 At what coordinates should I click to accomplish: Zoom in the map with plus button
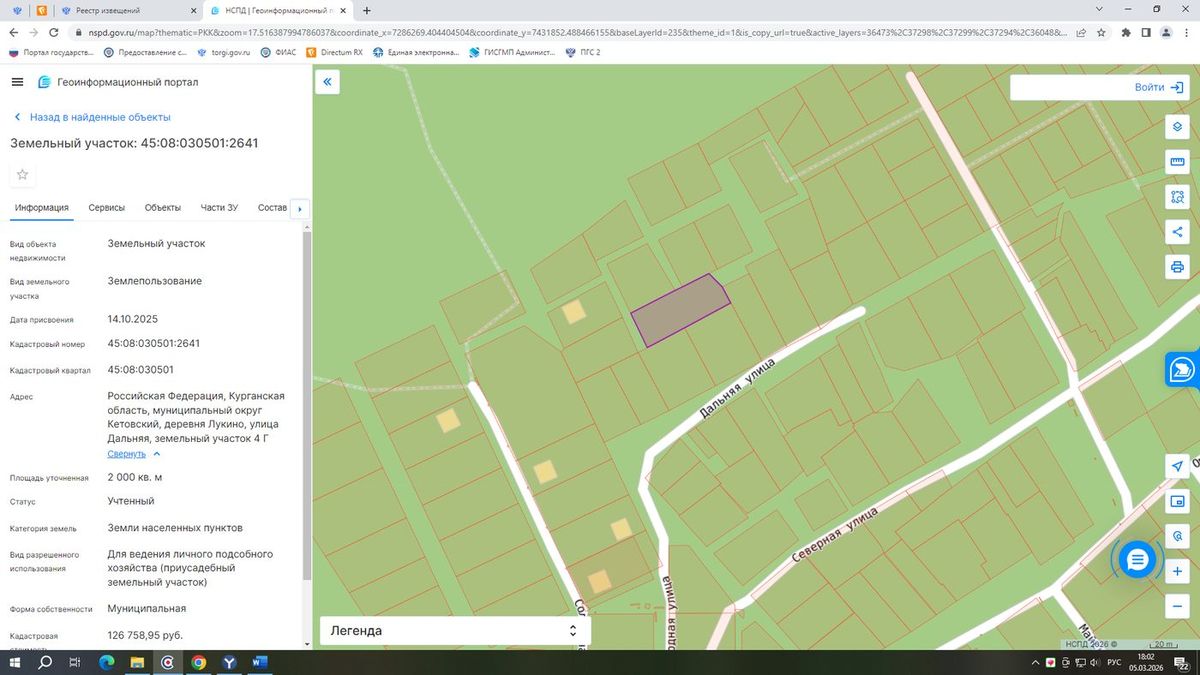pyautogui.click(x=1177, y=571)
